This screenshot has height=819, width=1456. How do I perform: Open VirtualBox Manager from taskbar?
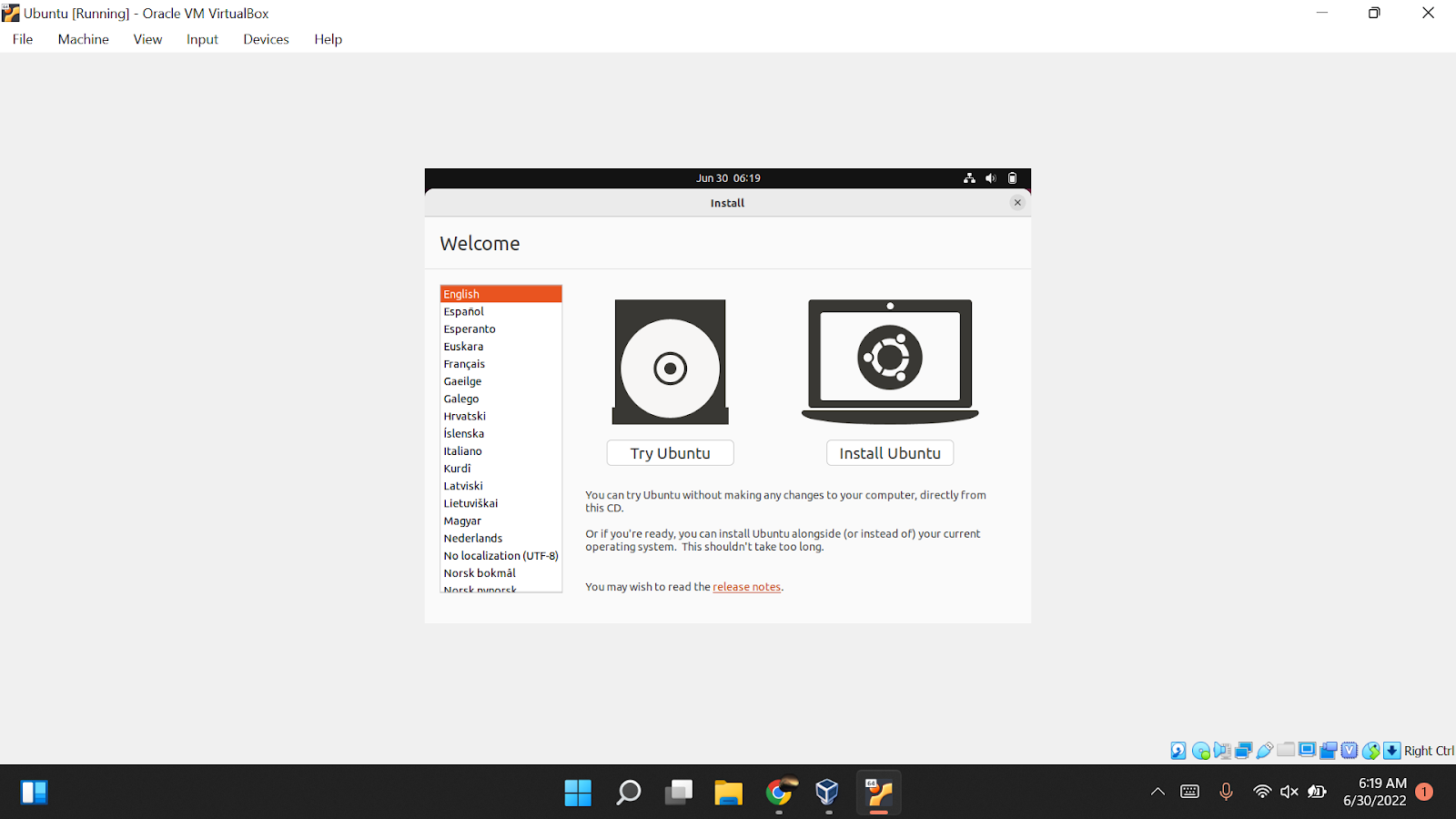(827, 793)
